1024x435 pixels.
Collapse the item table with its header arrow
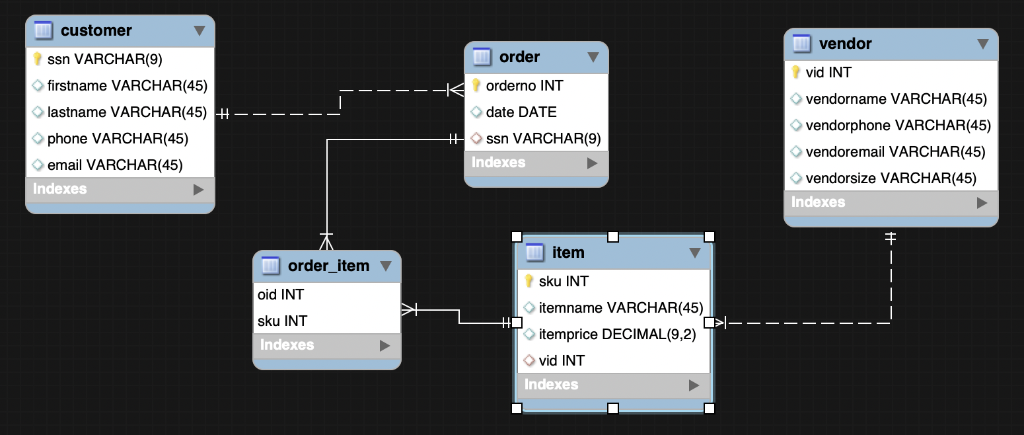coord(695,253)
